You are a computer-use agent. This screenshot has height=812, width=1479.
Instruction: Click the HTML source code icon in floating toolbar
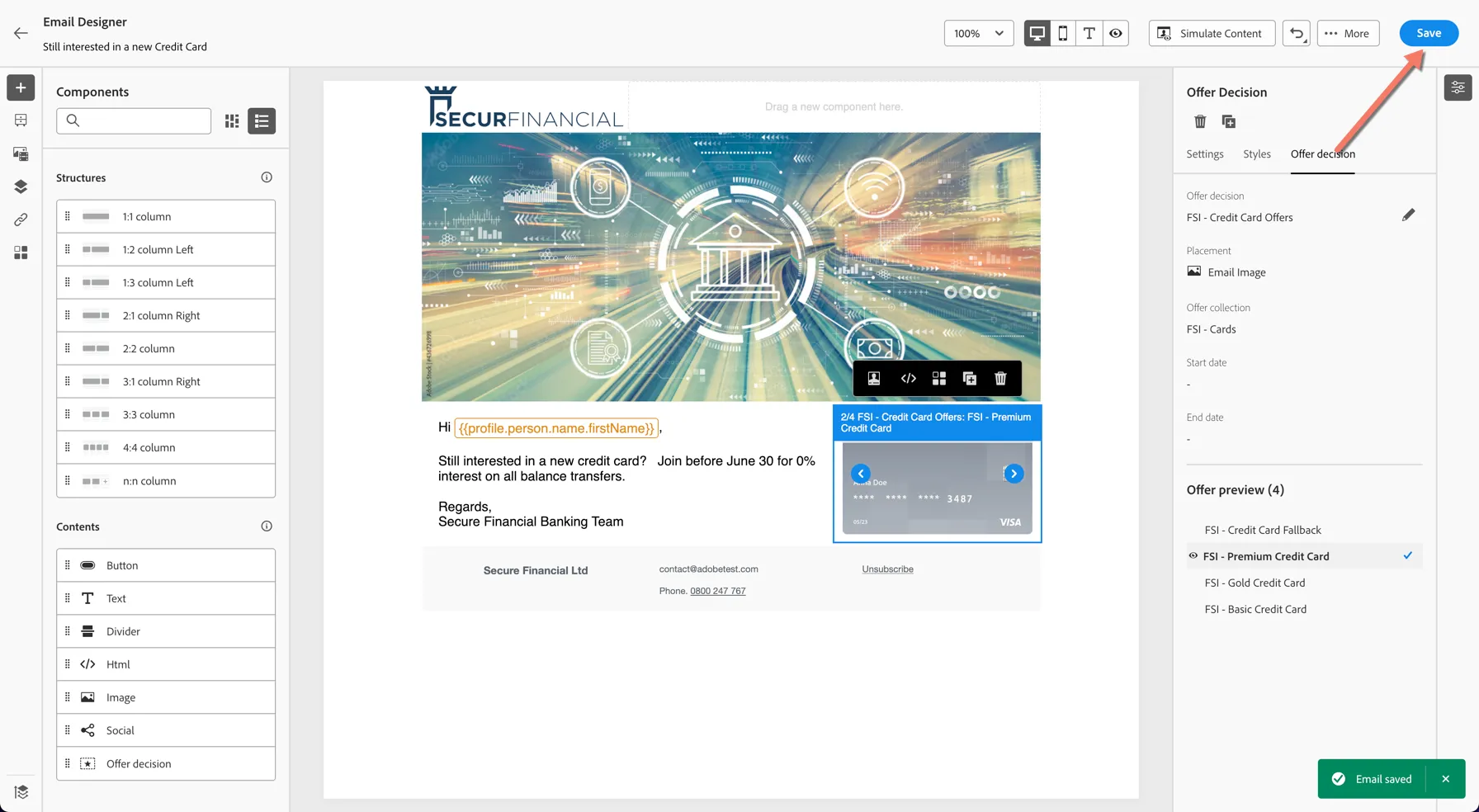[x=909, y=379]
